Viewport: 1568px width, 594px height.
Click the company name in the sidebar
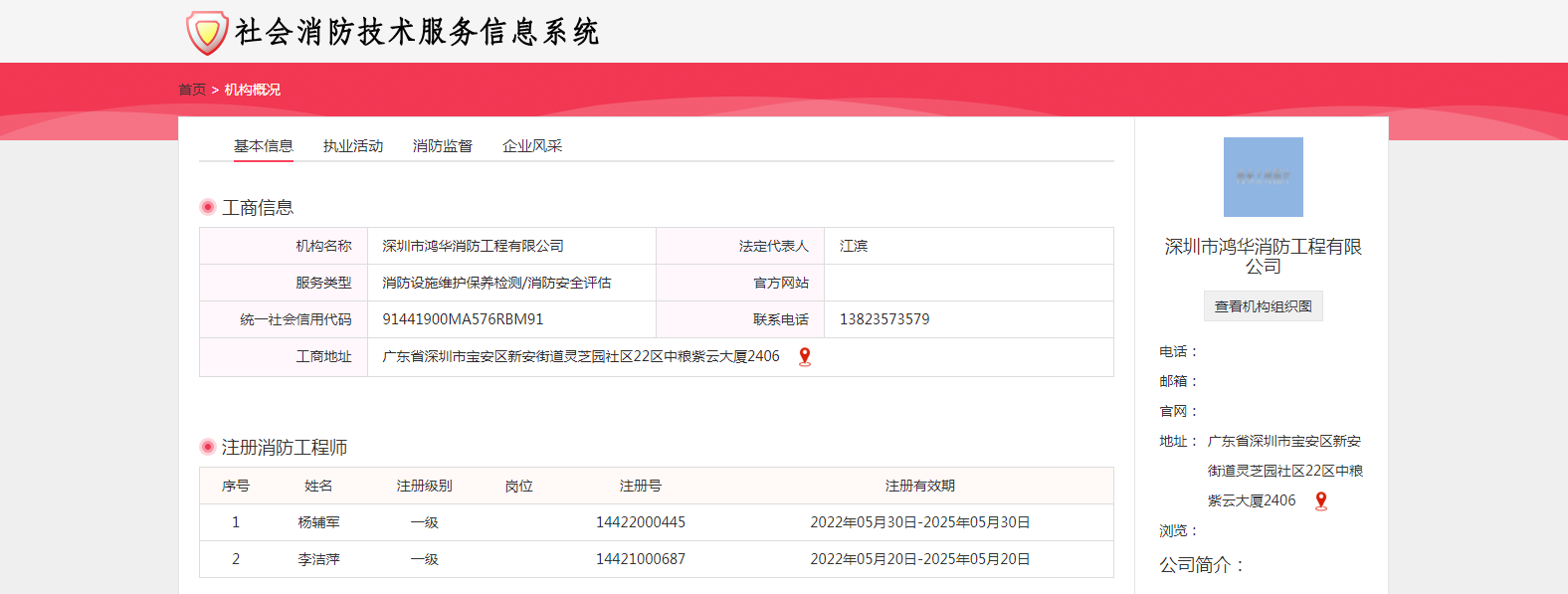tap(1263, 256)
